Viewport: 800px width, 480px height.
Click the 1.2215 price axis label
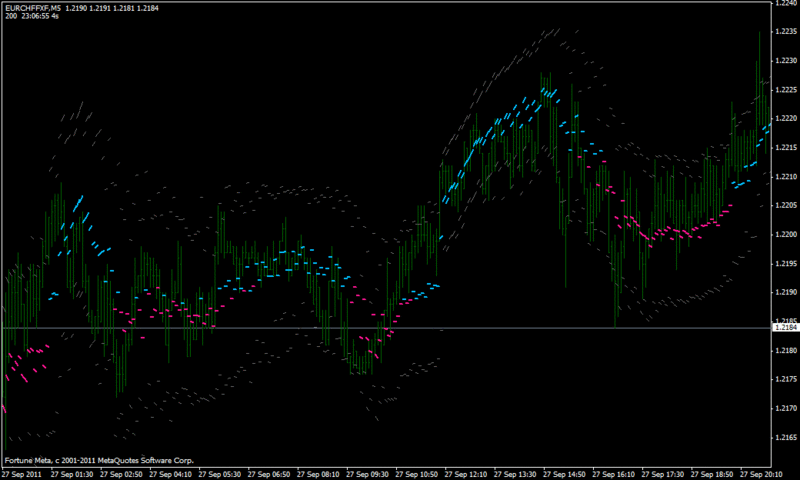point(786,147)
